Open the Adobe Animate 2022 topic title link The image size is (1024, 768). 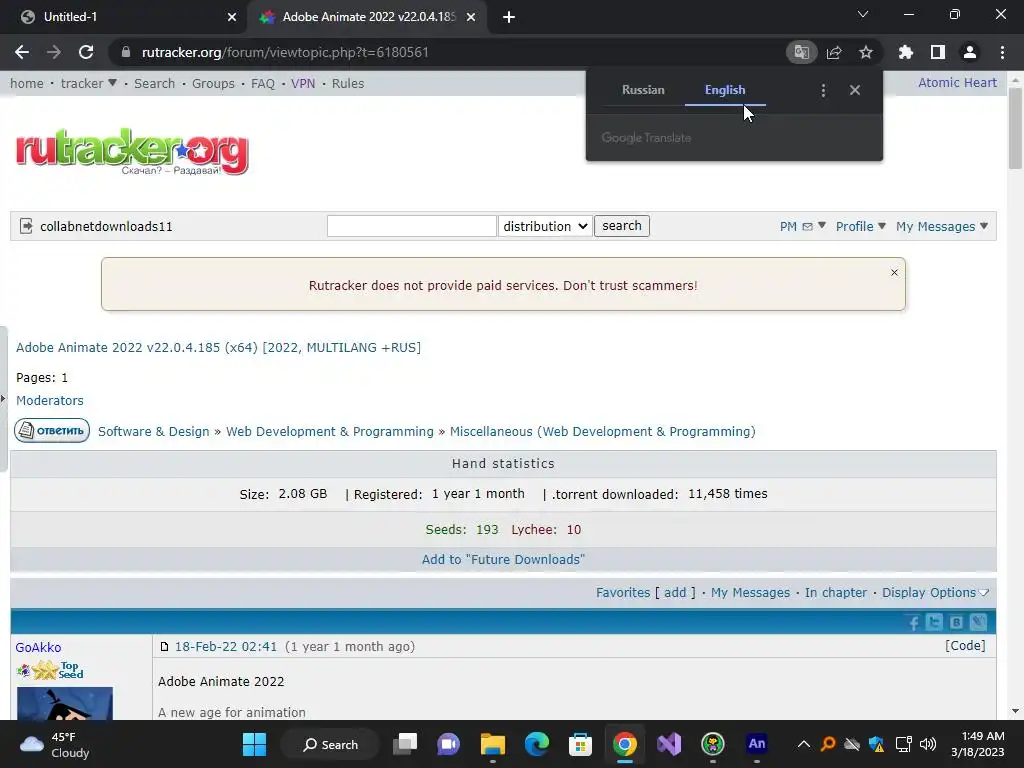point(218,347)
